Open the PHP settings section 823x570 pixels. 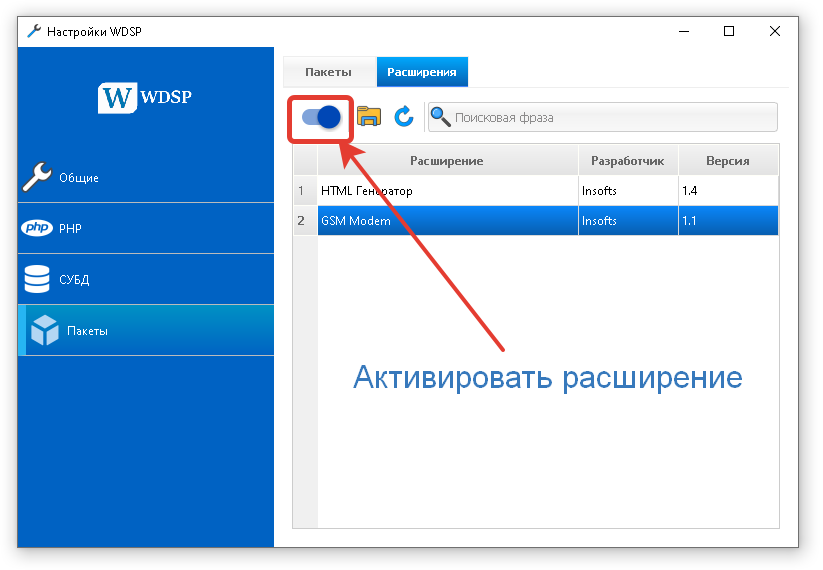pyautogui.click(x=146, y=228)
